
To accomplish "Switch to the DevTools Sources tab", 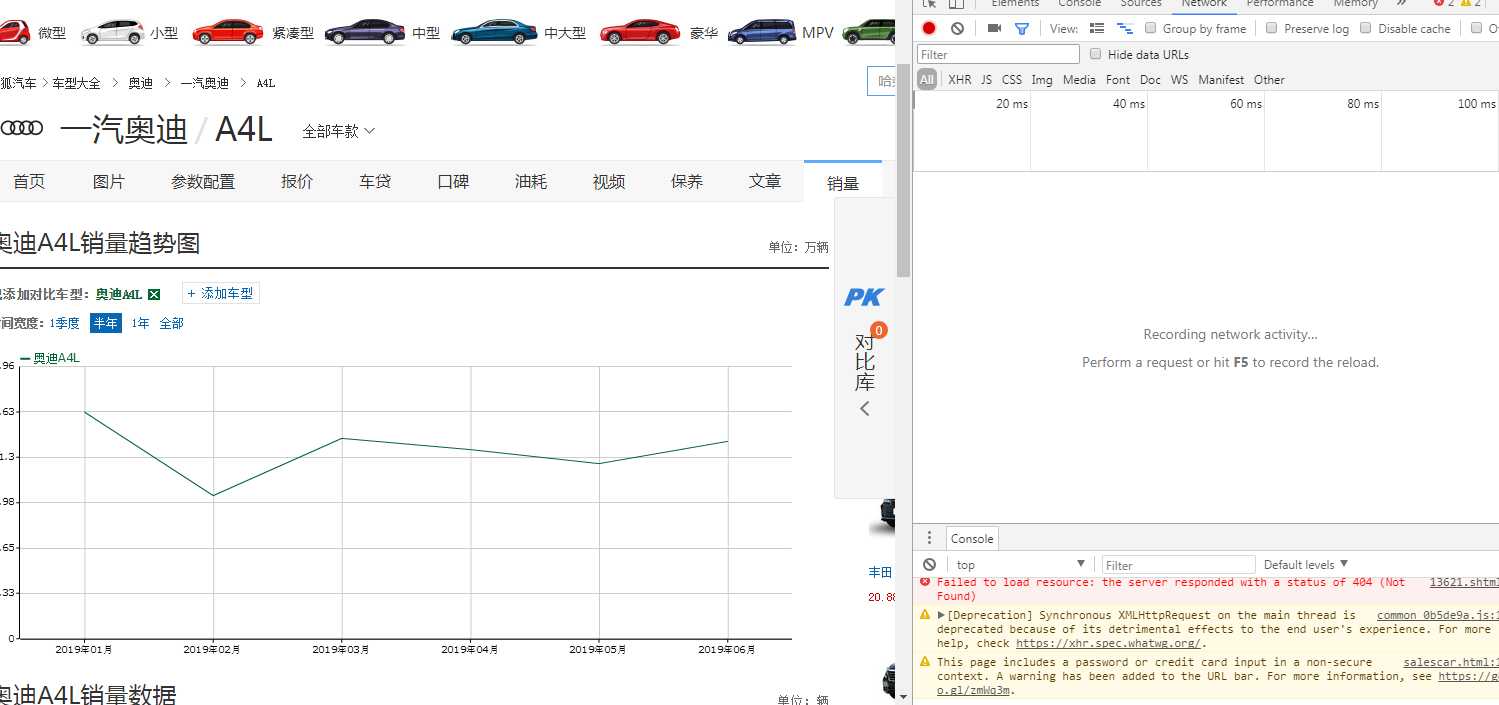I will [x=1141, y=4].
